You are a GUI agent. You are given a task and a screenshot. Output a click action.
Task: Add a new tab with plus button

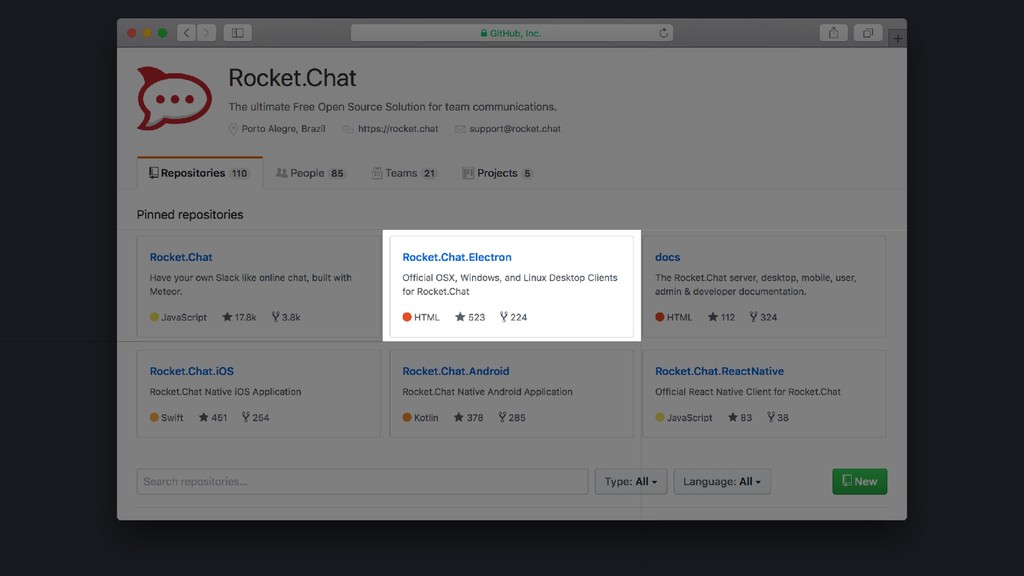898,39
